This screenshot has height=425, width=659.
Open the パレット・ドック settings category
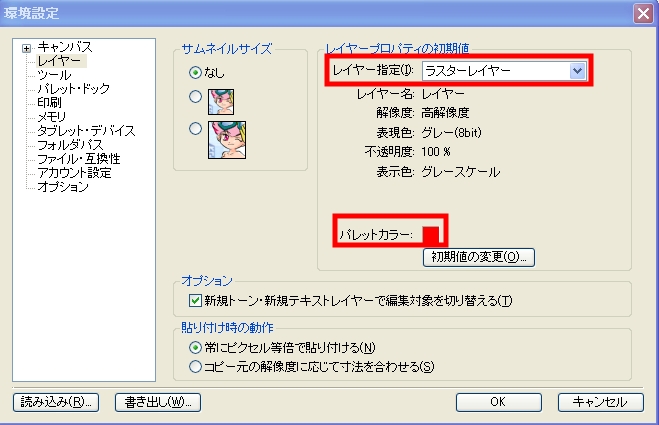74,89
